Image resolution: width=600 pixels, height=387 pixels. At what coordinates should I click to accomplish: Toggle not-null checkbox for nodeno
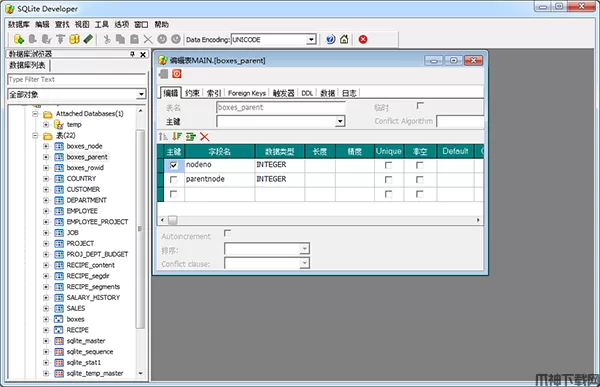[419, 165]
